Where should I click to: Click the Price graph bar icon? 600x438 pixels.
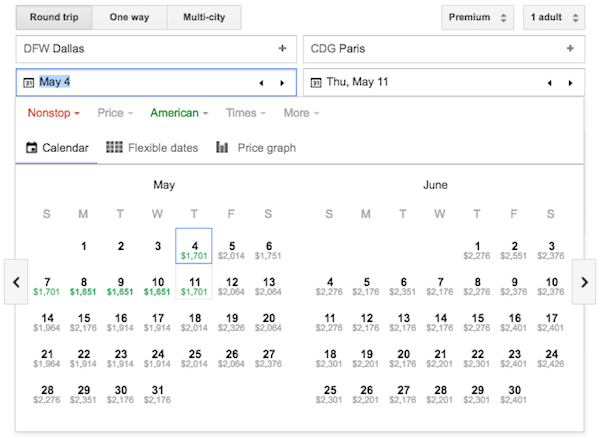point(222,147)
